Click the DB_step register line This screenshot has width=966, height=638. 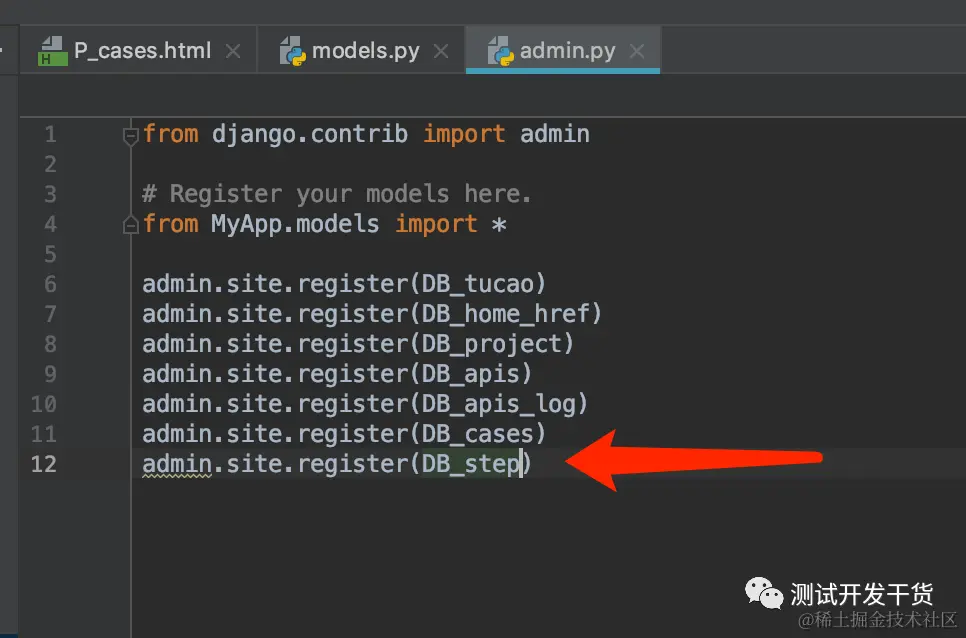(x=337, y=464)
